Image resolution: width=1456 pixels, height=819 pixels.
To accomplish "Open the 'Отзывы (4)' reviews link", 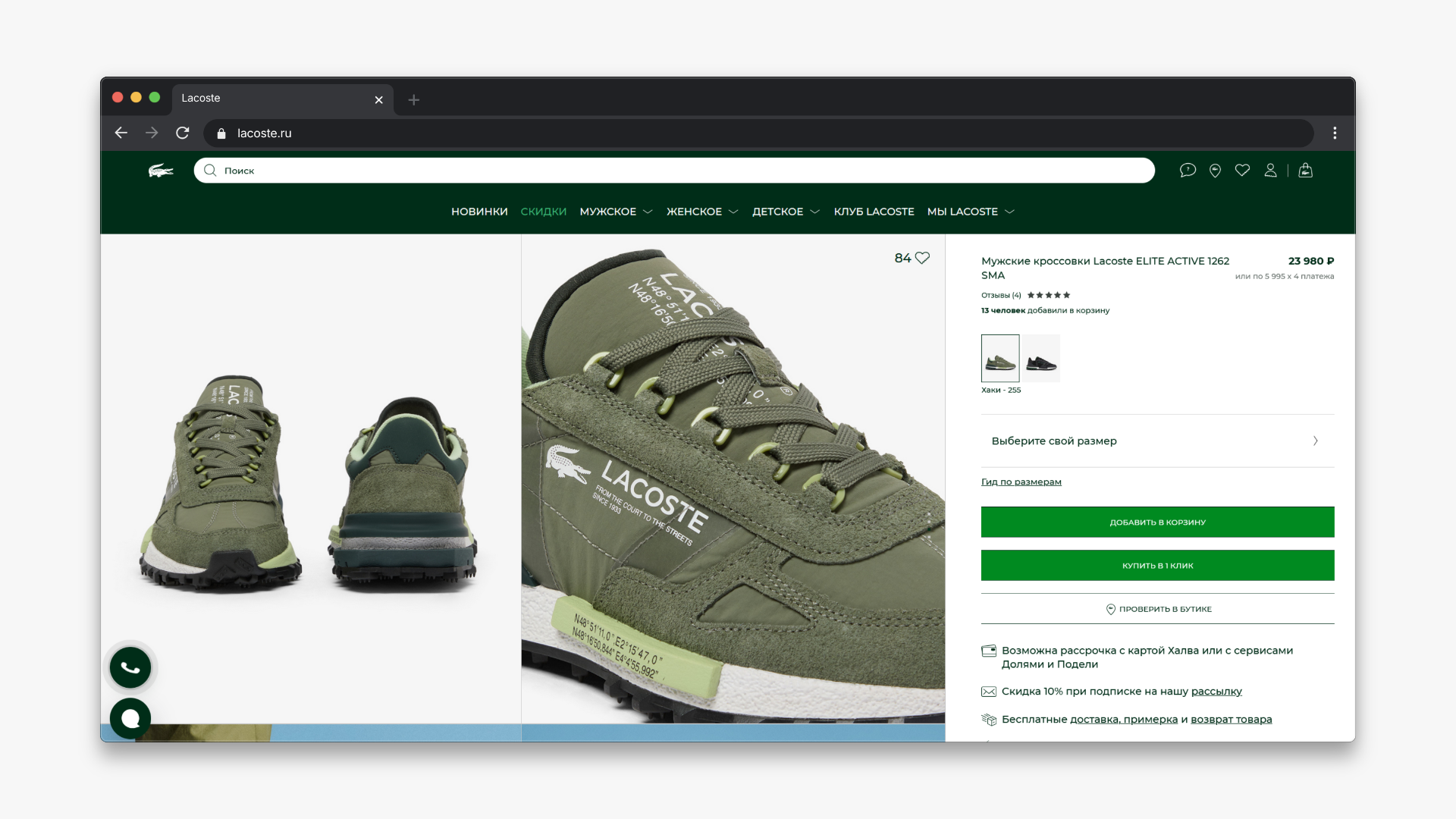I will coord(1001,295).
